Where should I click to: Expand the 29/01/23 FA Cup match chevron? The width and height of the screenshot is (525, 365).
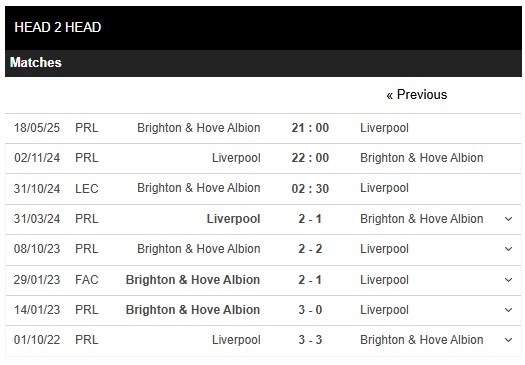508,280
